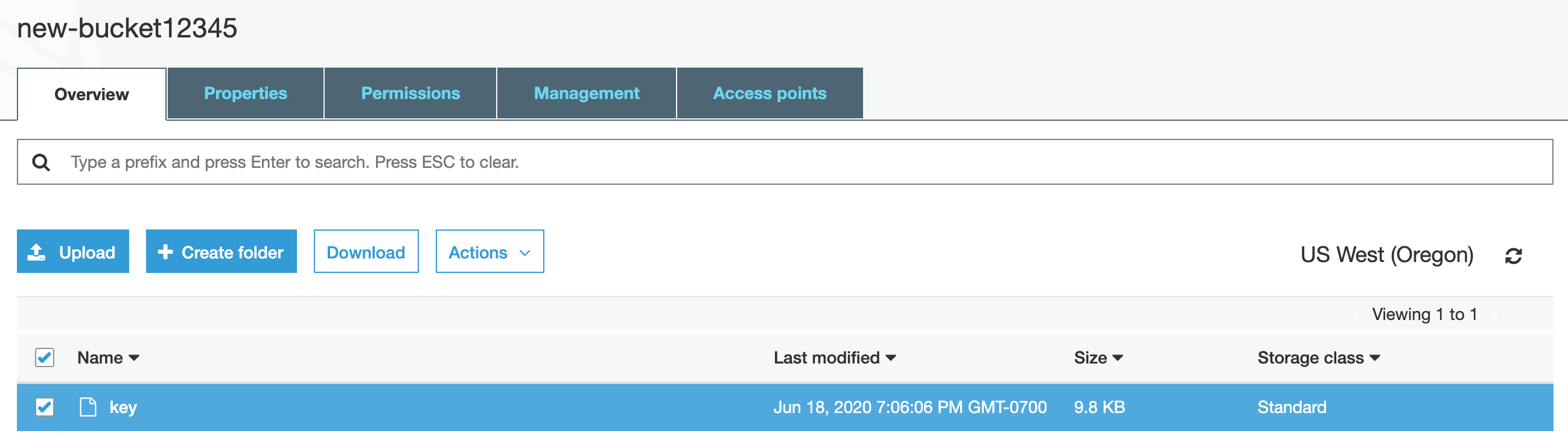Open the Permissions tab
Screen dimensions: 1568x442
tap(410, 93)
